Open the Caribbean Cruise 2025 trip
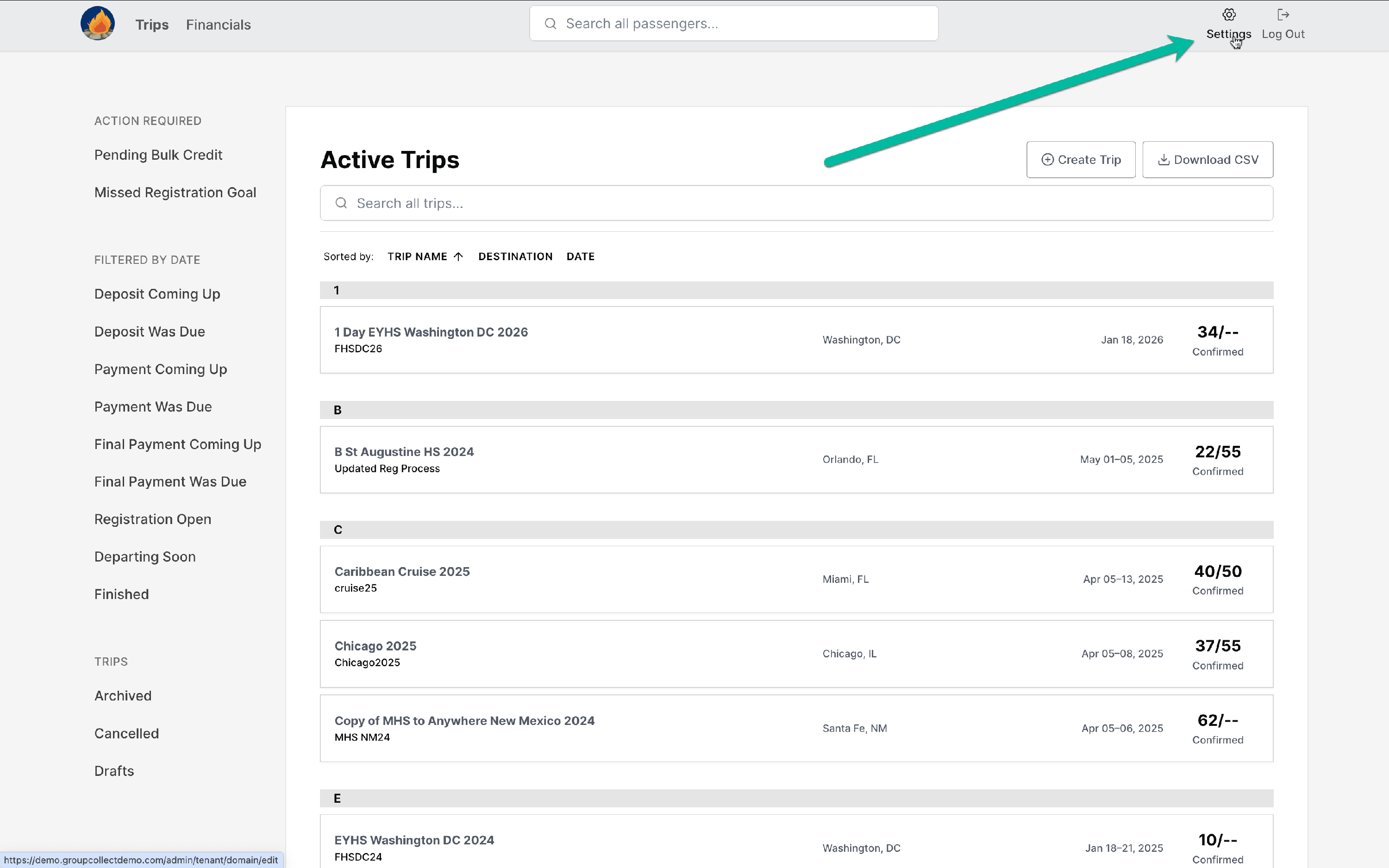Viewport: 1389px width, 868px height. [x=402, y=572]
